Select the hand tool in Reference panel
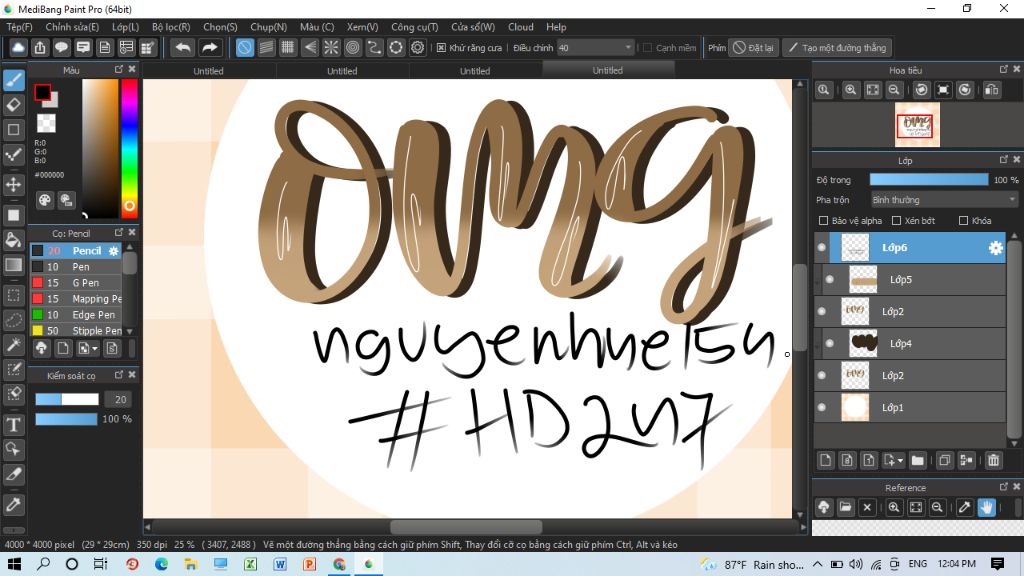The image size is (1024, 576). (986, 507)
